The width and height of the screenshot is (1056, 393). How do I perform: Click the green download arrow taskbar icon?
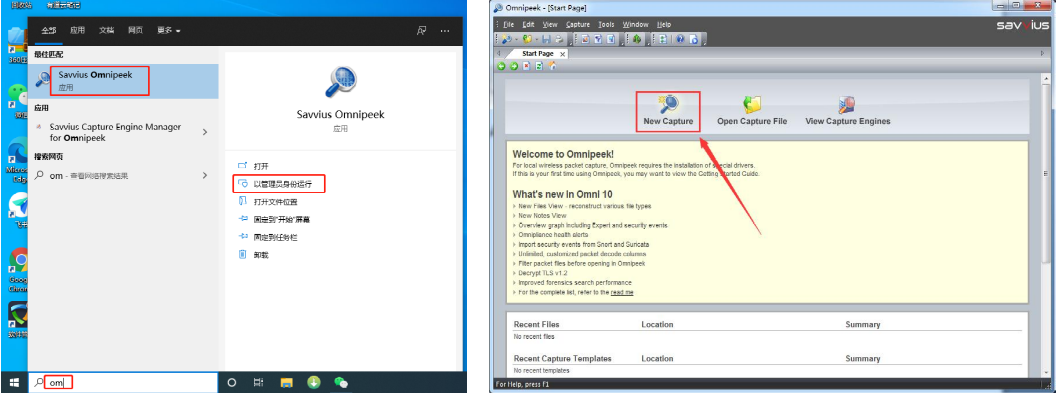pos(314,383)
